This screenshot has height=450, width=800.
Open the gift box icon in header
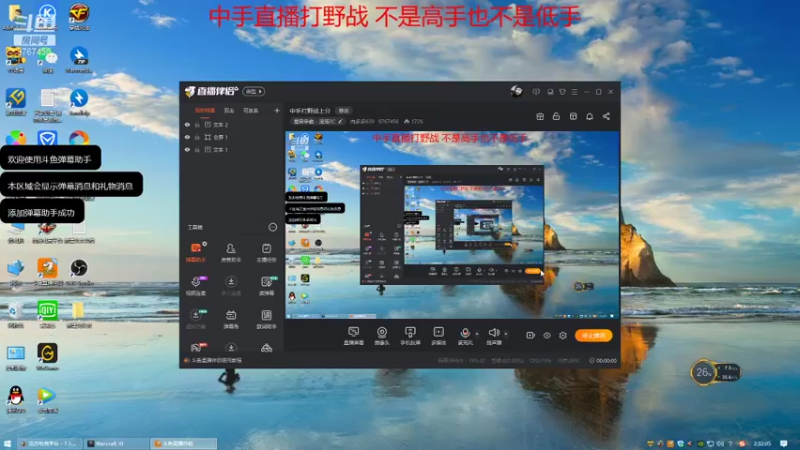click(x=540, y=116)
